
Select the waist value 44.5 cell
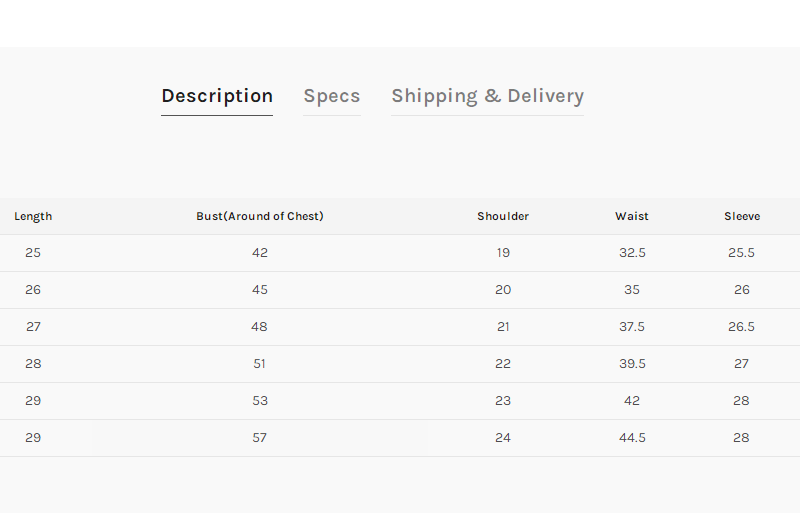click(632, 438)
